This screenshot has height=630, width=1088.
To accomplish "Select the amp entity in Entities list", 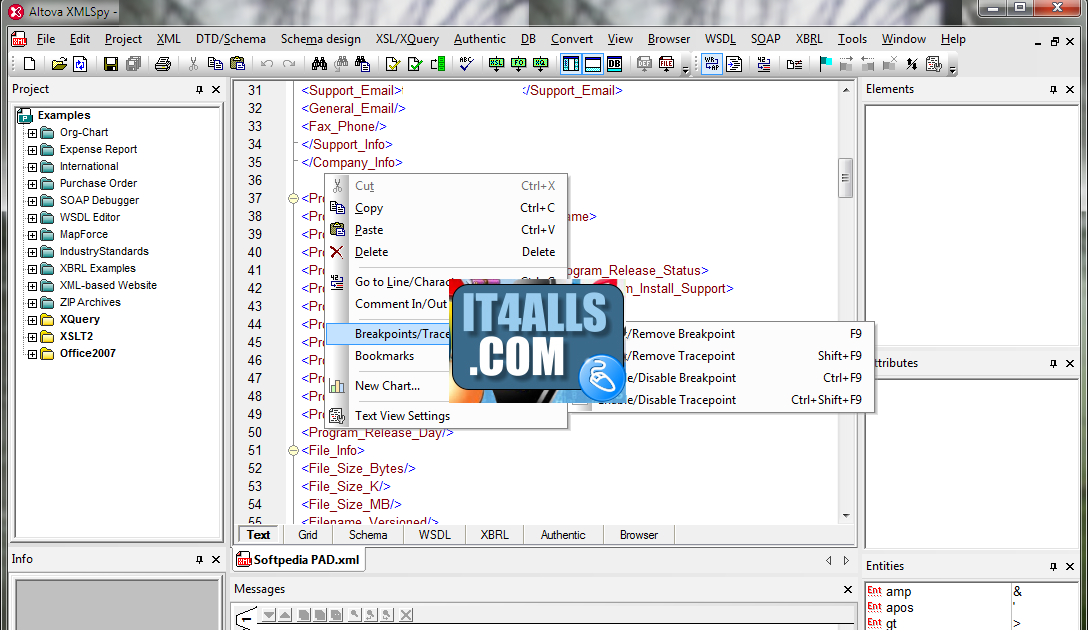I will 899,591.
